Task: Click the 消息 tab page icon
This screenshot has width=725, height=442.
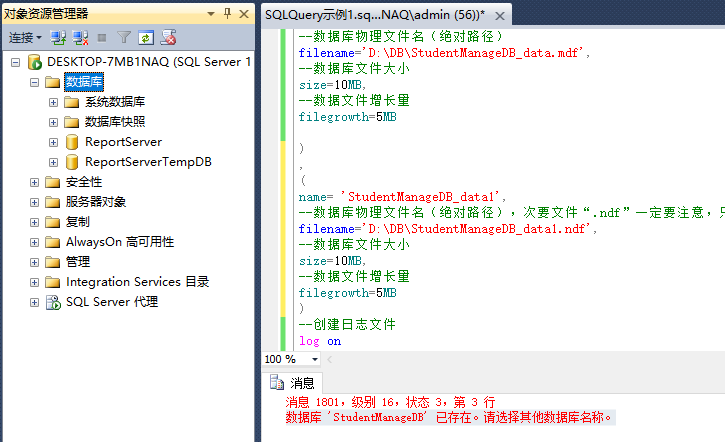Action: (x=277, y=383)
